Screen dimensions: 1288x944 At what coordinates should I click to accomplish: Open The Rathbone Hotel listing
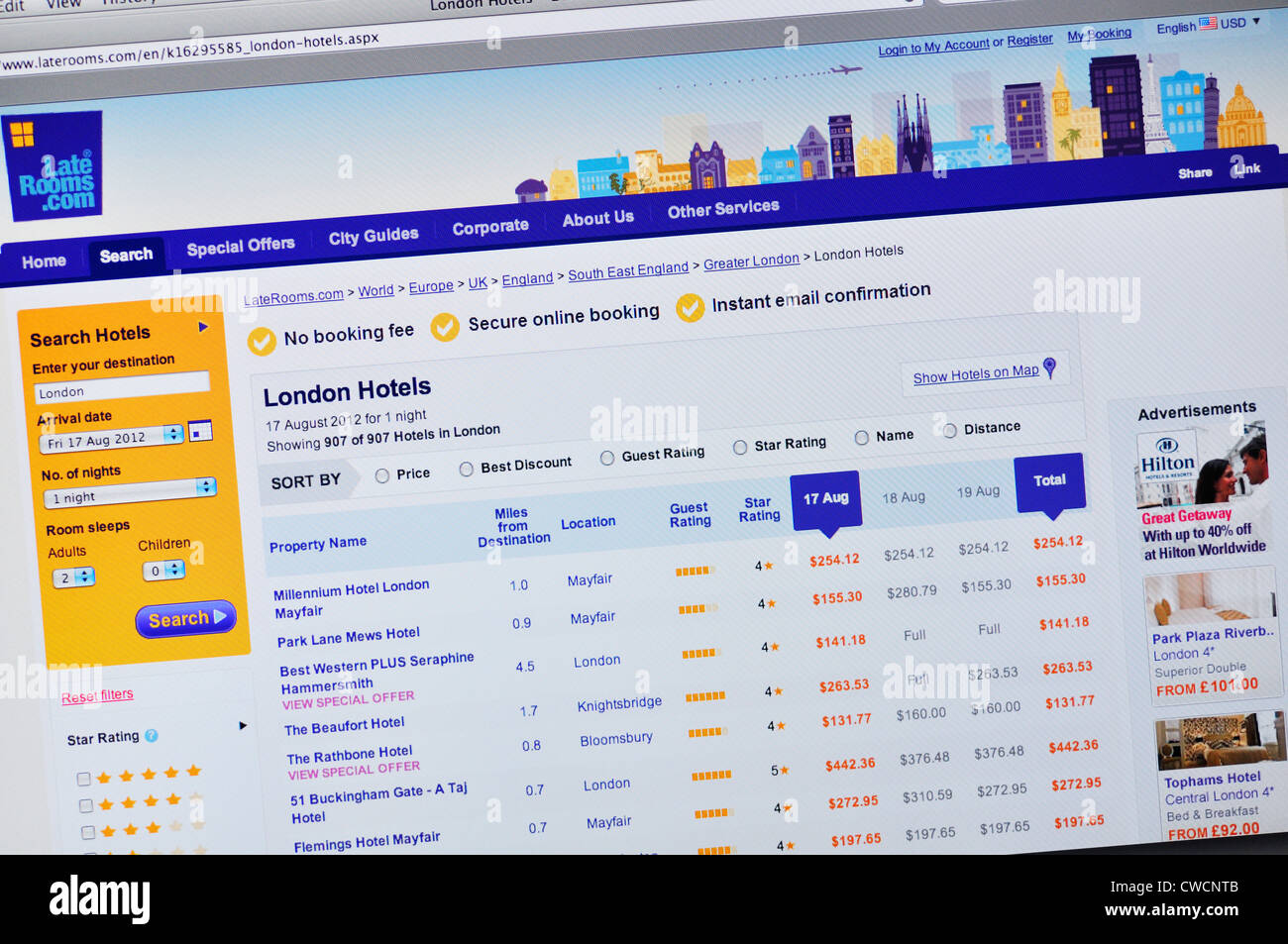(349, 755)
